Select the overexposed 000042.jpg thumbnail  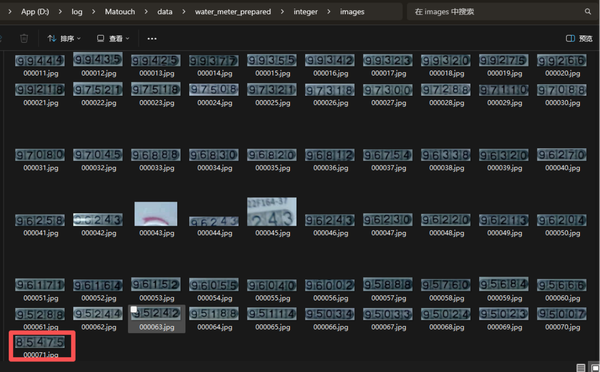point(98,220)
